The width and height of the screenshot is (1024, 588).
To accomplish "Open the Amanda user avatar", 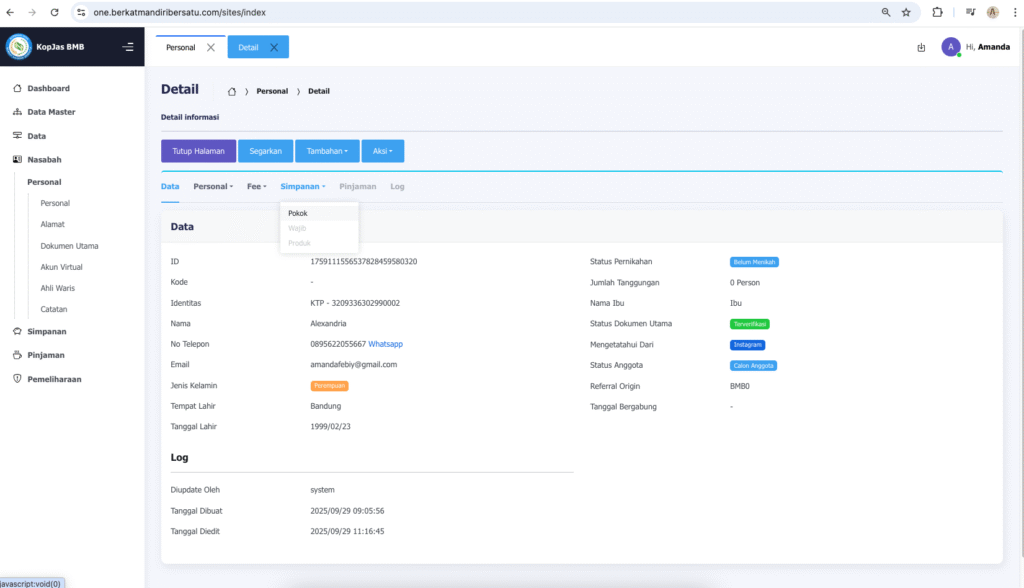I will click(x=950, y=47).
